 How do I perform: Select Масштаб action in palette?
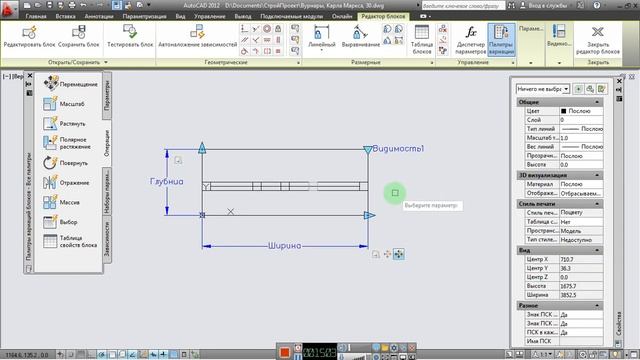(63, 104)
